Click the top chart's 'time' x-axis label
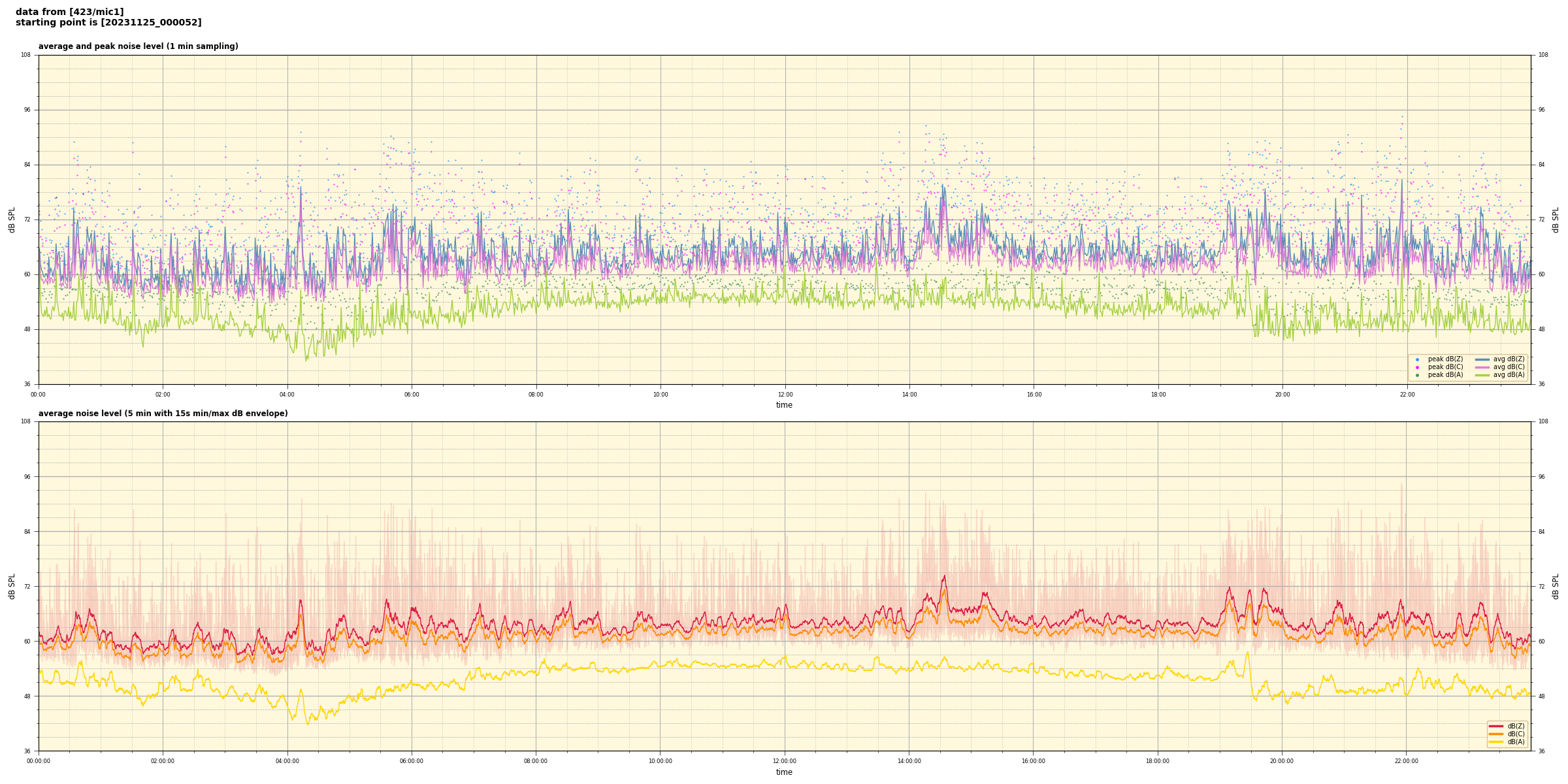This screenshot has height=784, width=1568. coord(784,405)
